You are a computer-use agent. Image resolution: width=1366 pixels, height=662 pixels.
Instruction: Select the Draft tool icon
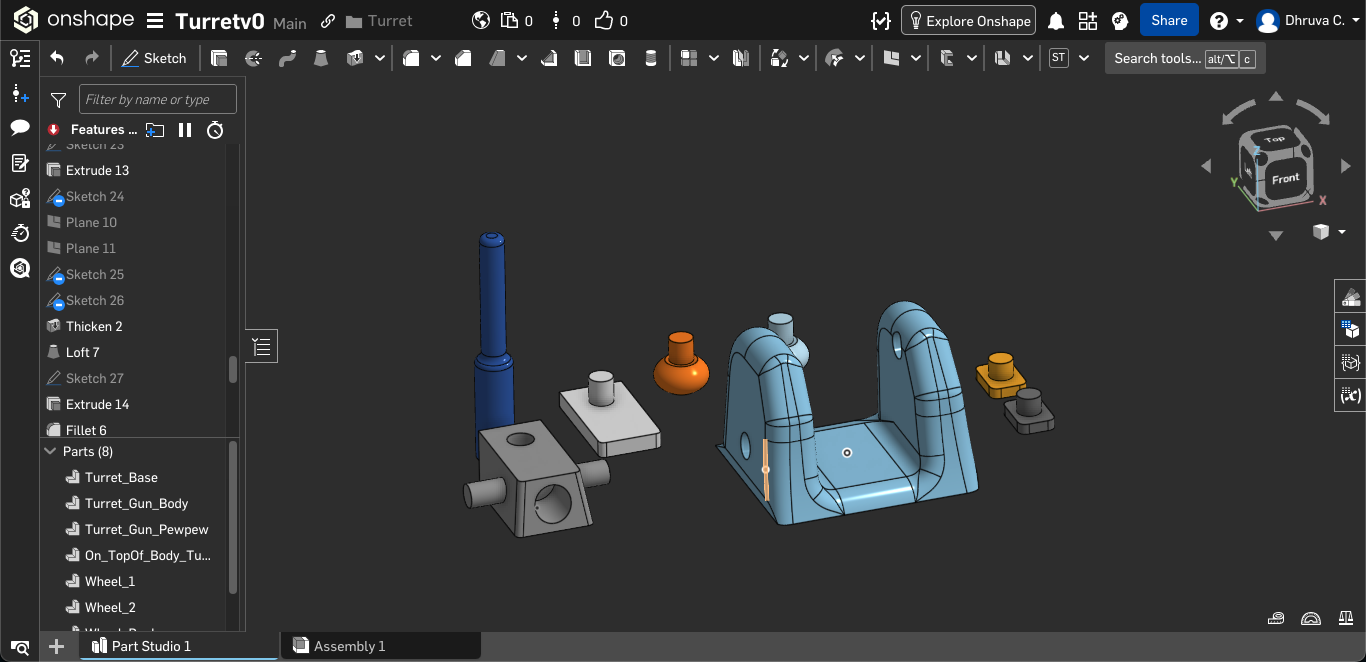[x=497, y=58]
